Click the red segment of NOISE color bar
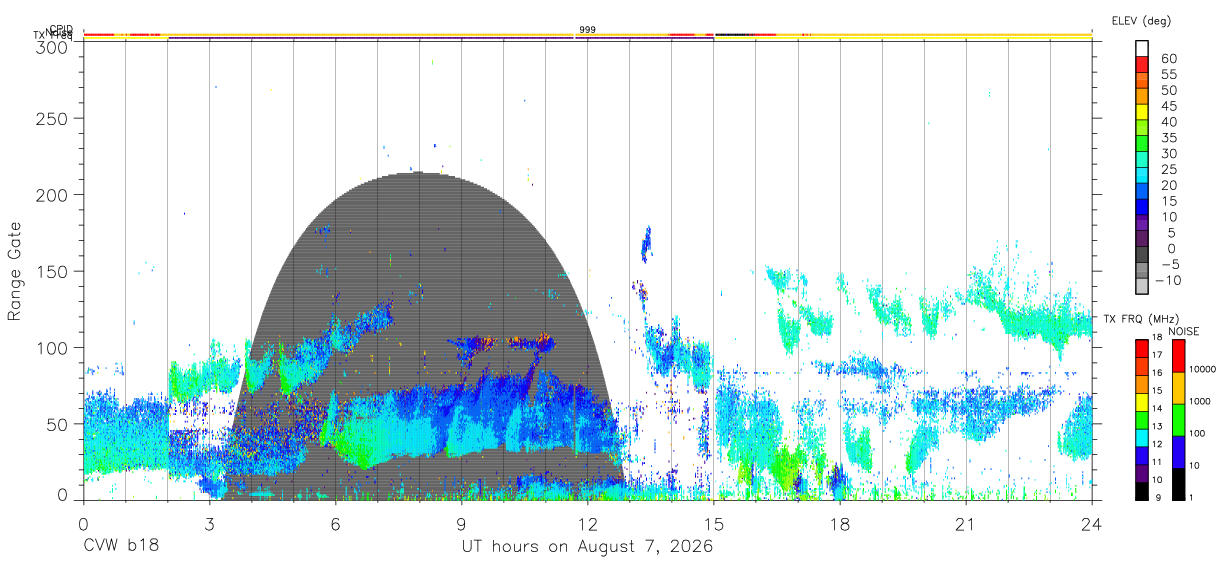The height and width of the screenshot is (567, 1228). coord(1178,356)
